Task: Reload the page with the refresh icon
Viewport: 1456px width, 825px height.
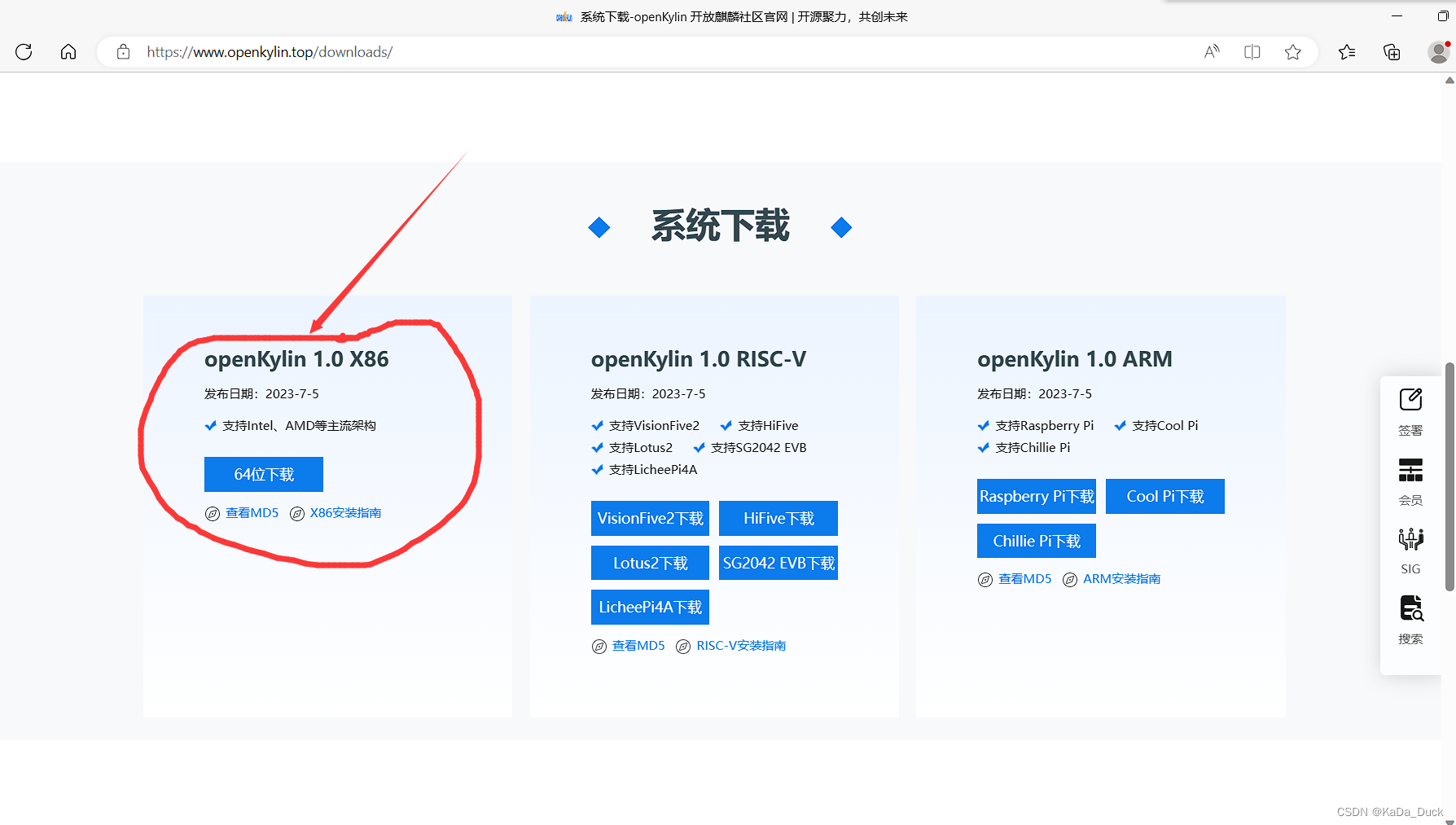Action: (x=24, y=52)
